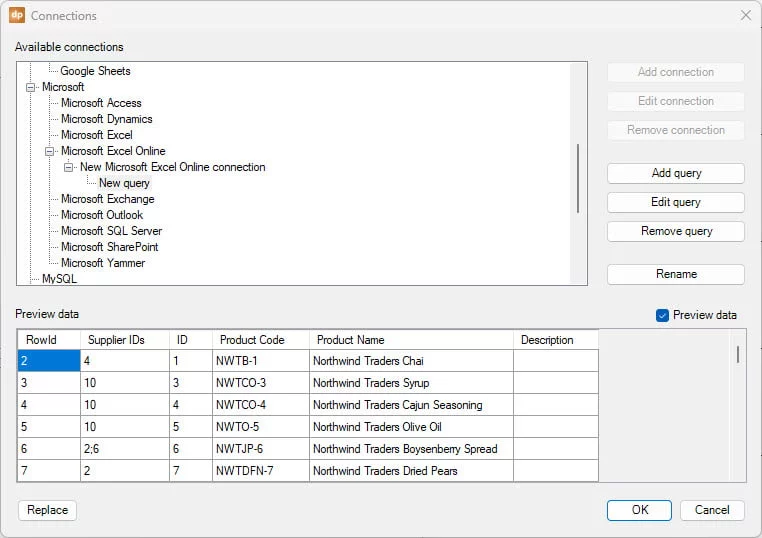This screenshot has height=538, width=762.
Task: Close the Connections dialog
Action: [746, 16]
